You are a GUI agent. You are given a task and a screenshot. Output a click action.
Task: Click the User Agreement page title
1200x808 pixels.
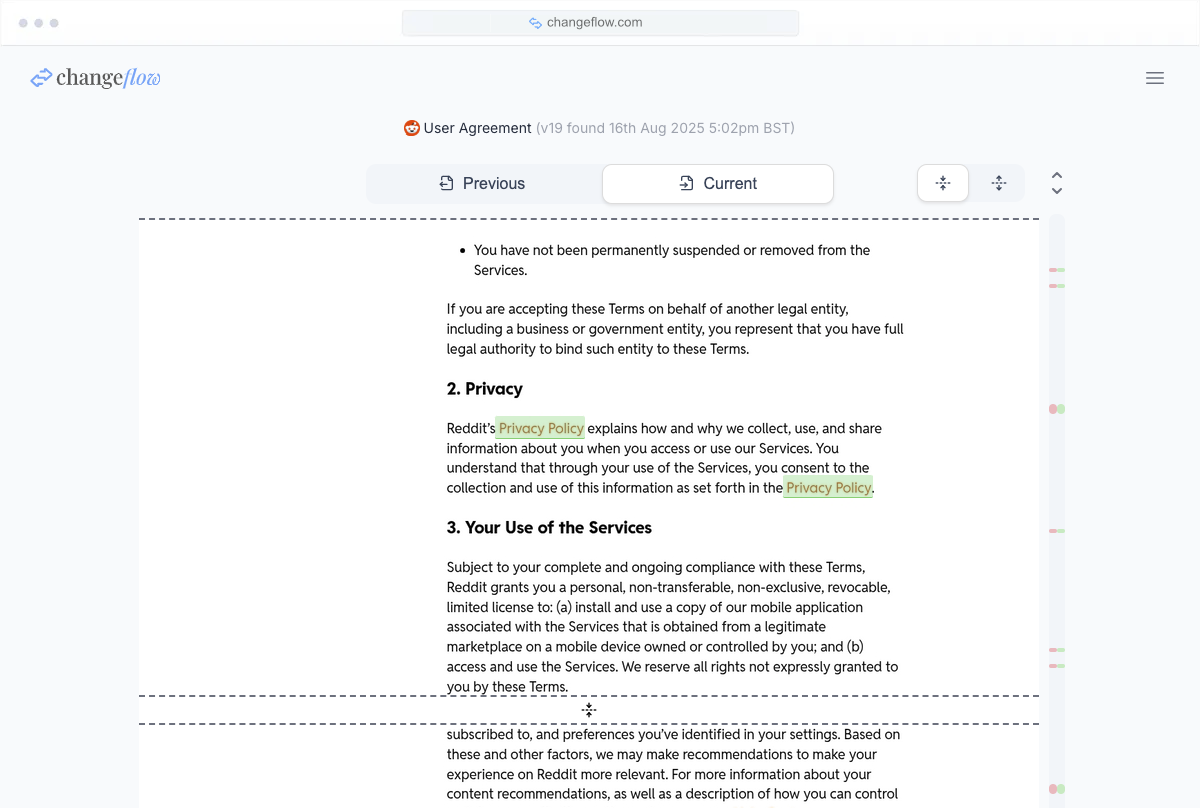tap(478, 128)
